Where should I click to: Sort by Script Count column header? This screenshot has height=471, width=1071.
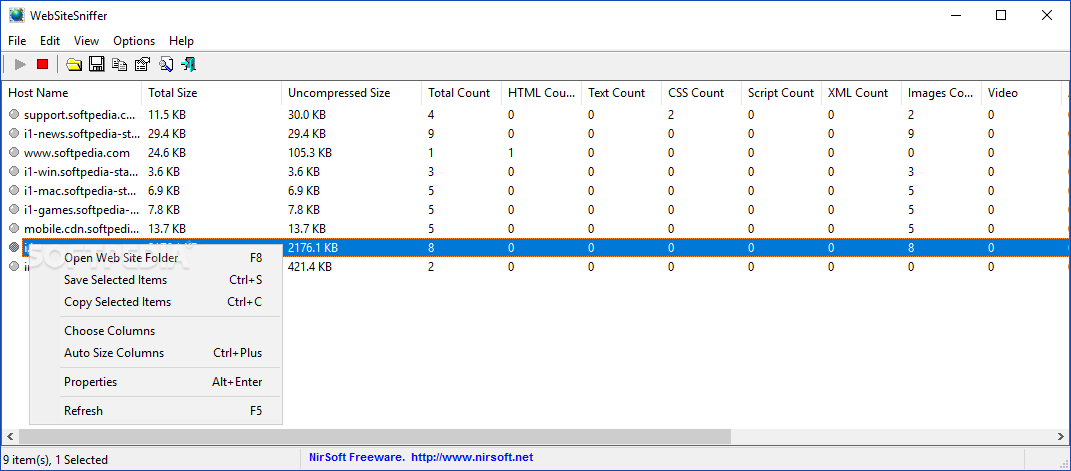pos(781,93)
